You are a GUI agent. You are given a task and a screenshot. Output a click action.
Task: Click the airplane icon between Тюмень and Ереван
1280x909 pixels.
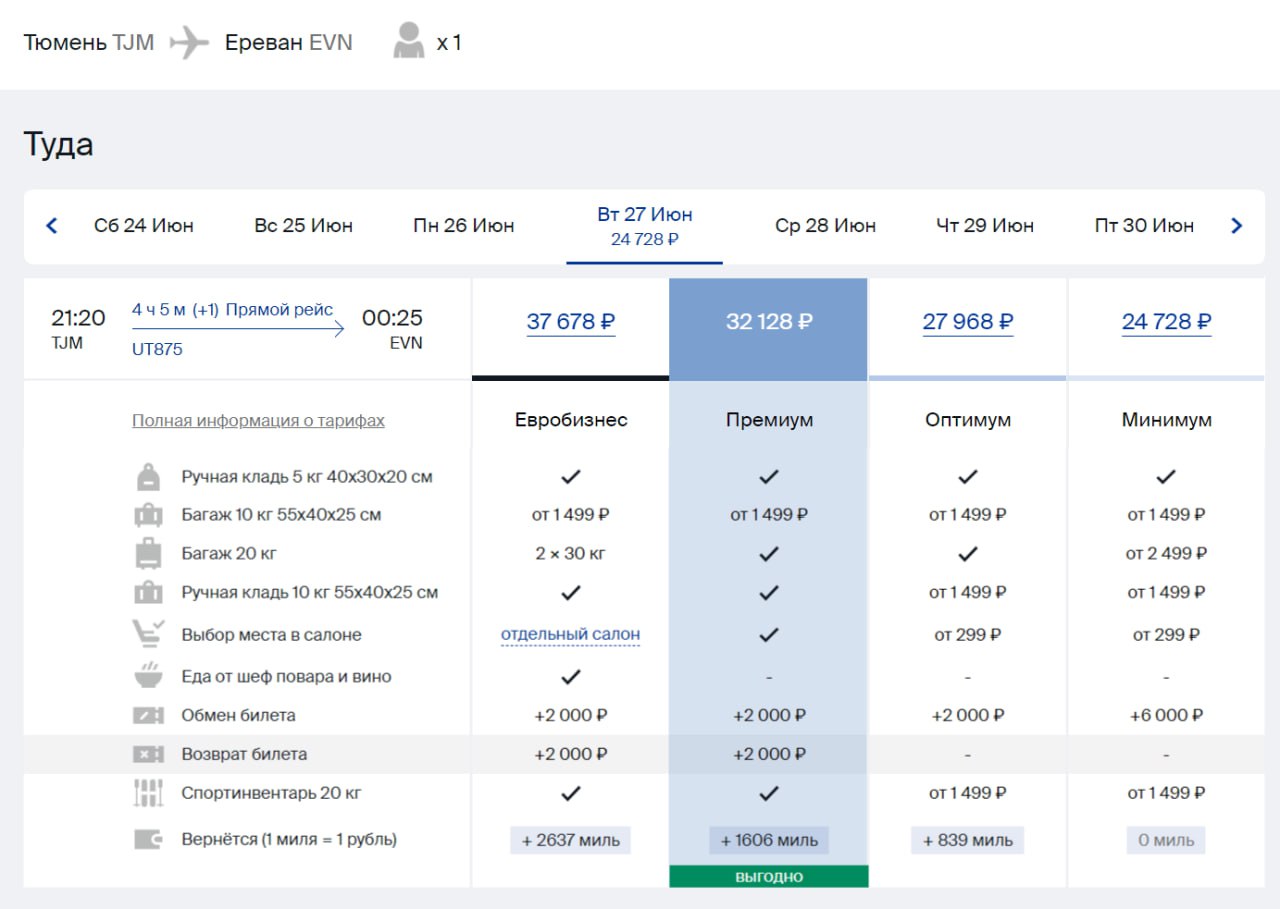tap(189, 43)
